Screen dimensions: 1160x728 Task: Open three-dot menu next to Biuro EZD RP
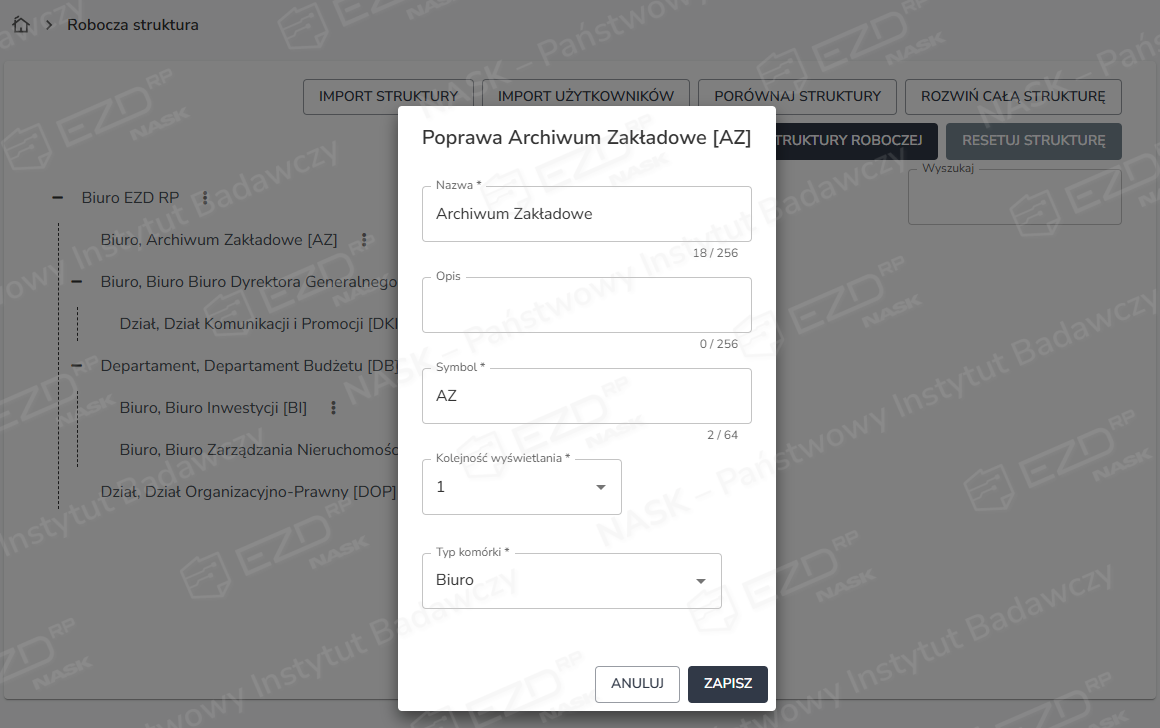[x=205, y=198]
